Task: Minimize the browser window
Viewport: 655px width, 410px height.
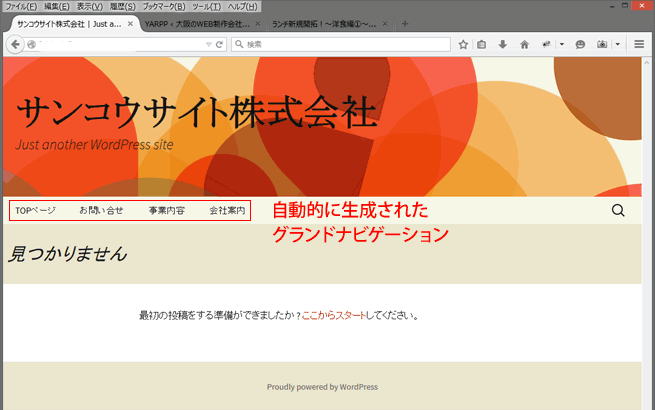Action: click(x=612, y=6)
